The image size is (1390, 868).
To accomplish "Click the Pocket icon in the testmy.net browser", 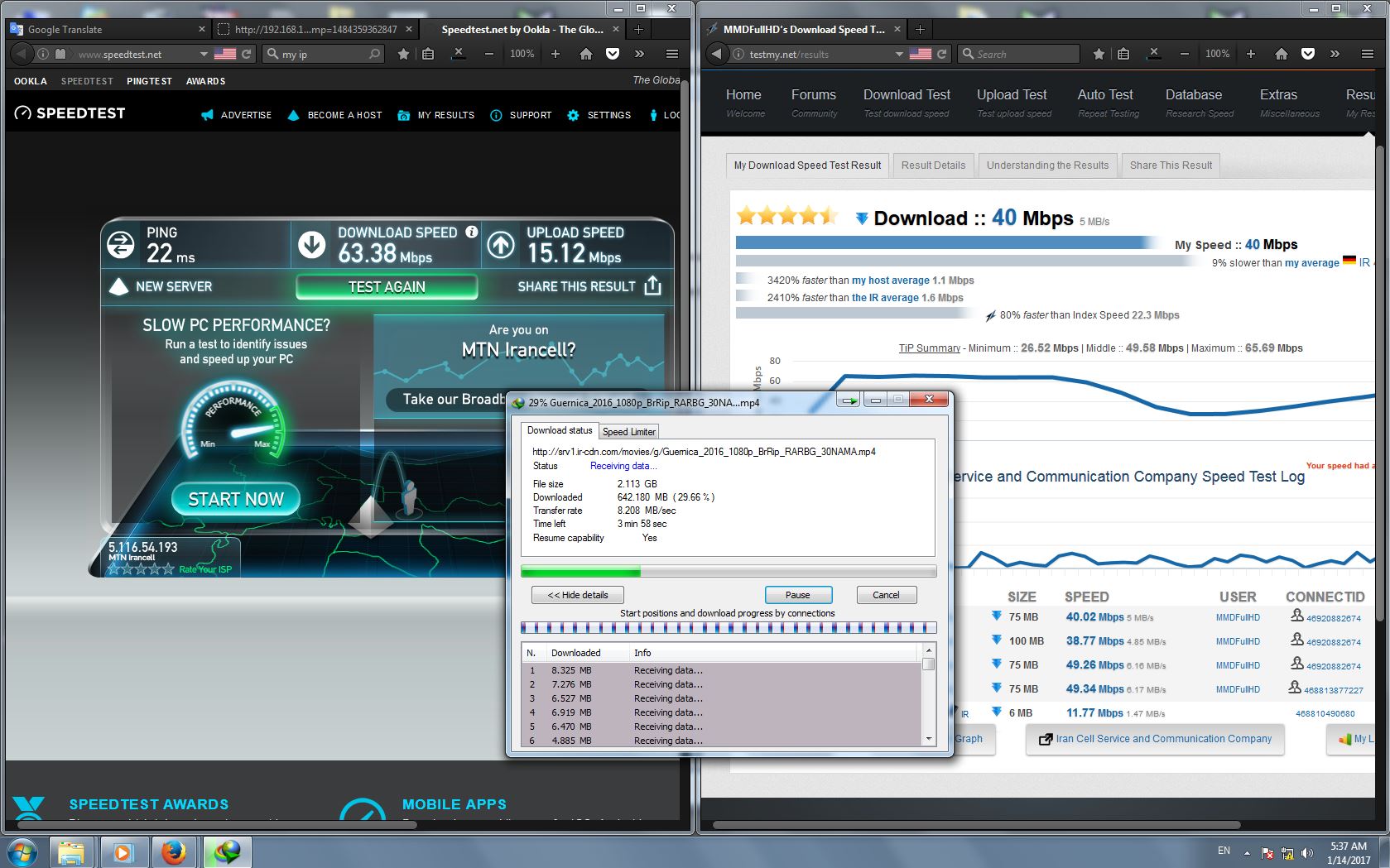I will (x=1308, y=54).
